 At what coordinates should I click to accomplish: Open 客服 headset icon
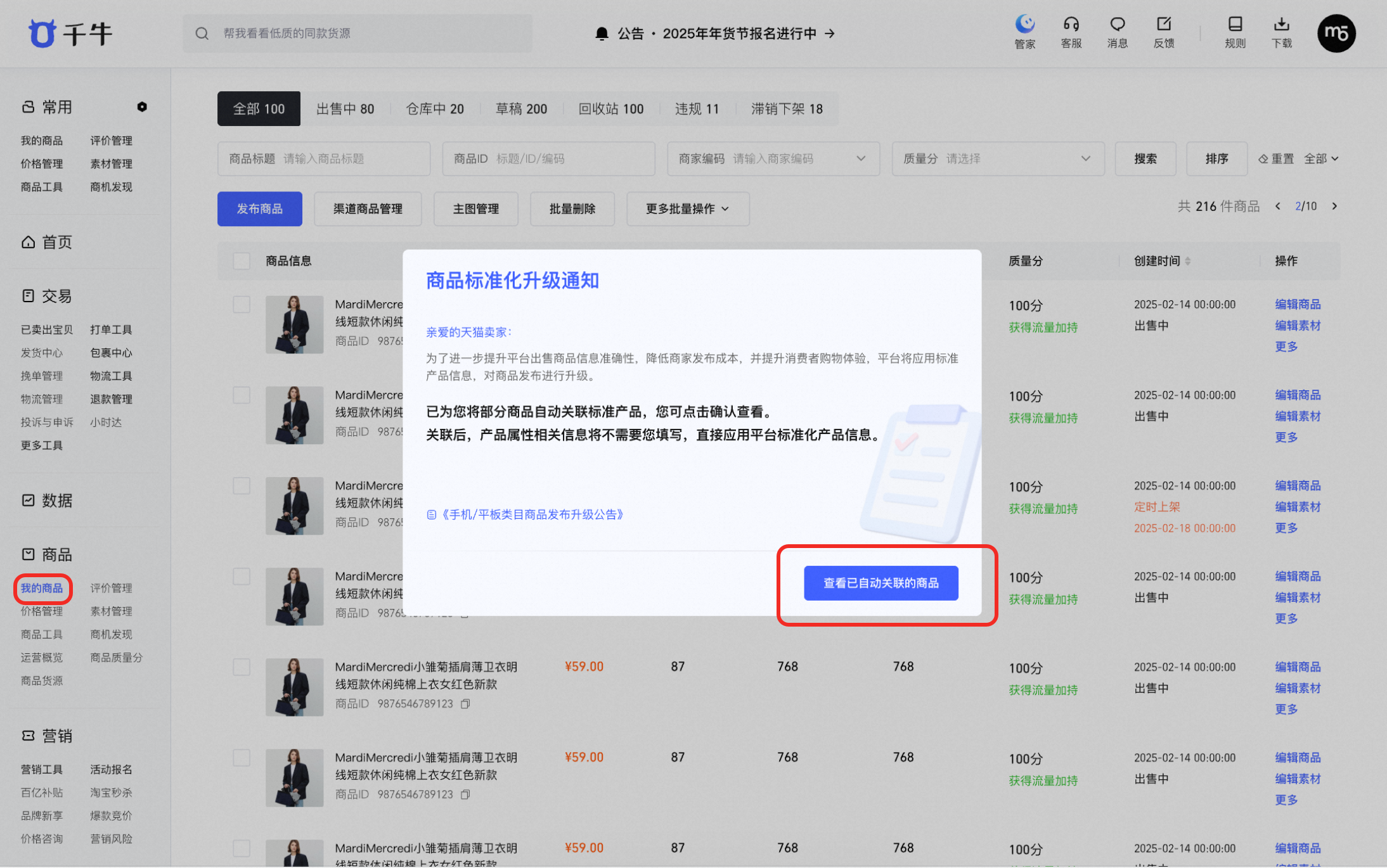point(1071,32)
